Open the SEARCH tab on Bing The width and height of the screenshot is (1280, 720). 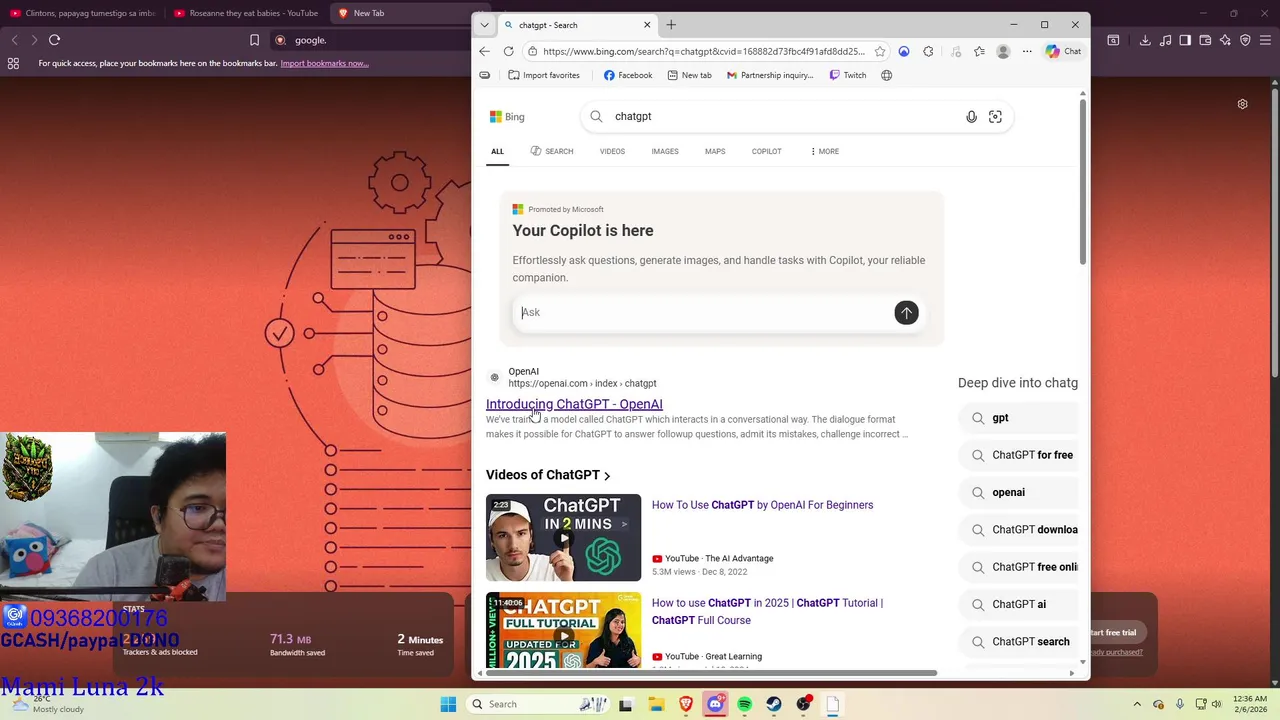pos(552,151)
